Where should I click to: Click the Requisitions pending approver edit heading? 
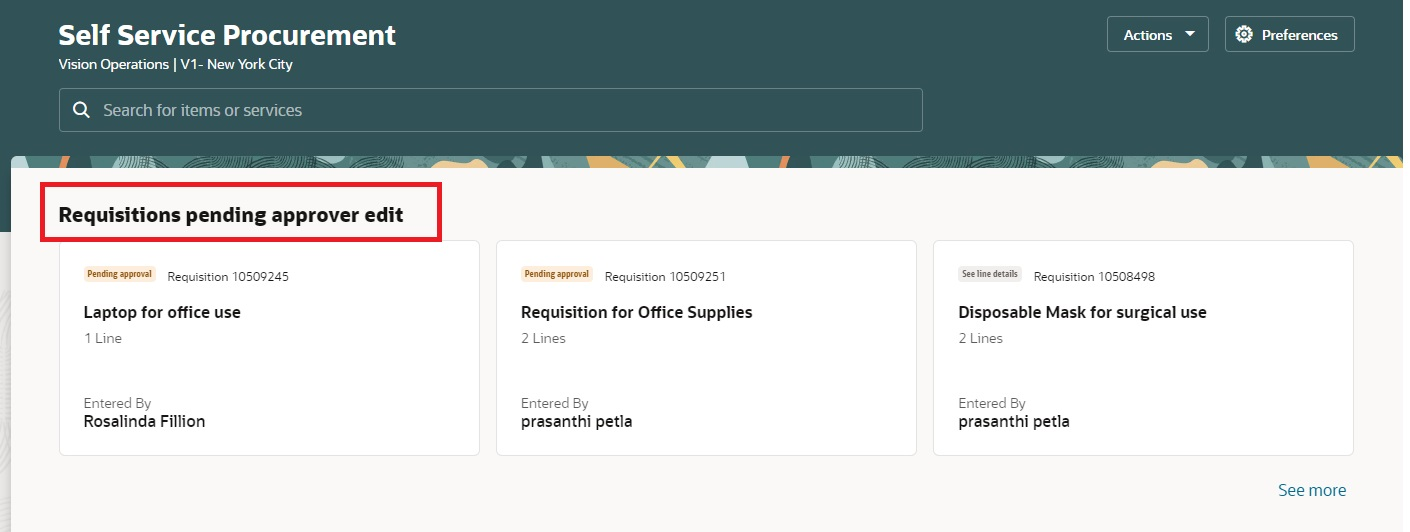(231, 214)
